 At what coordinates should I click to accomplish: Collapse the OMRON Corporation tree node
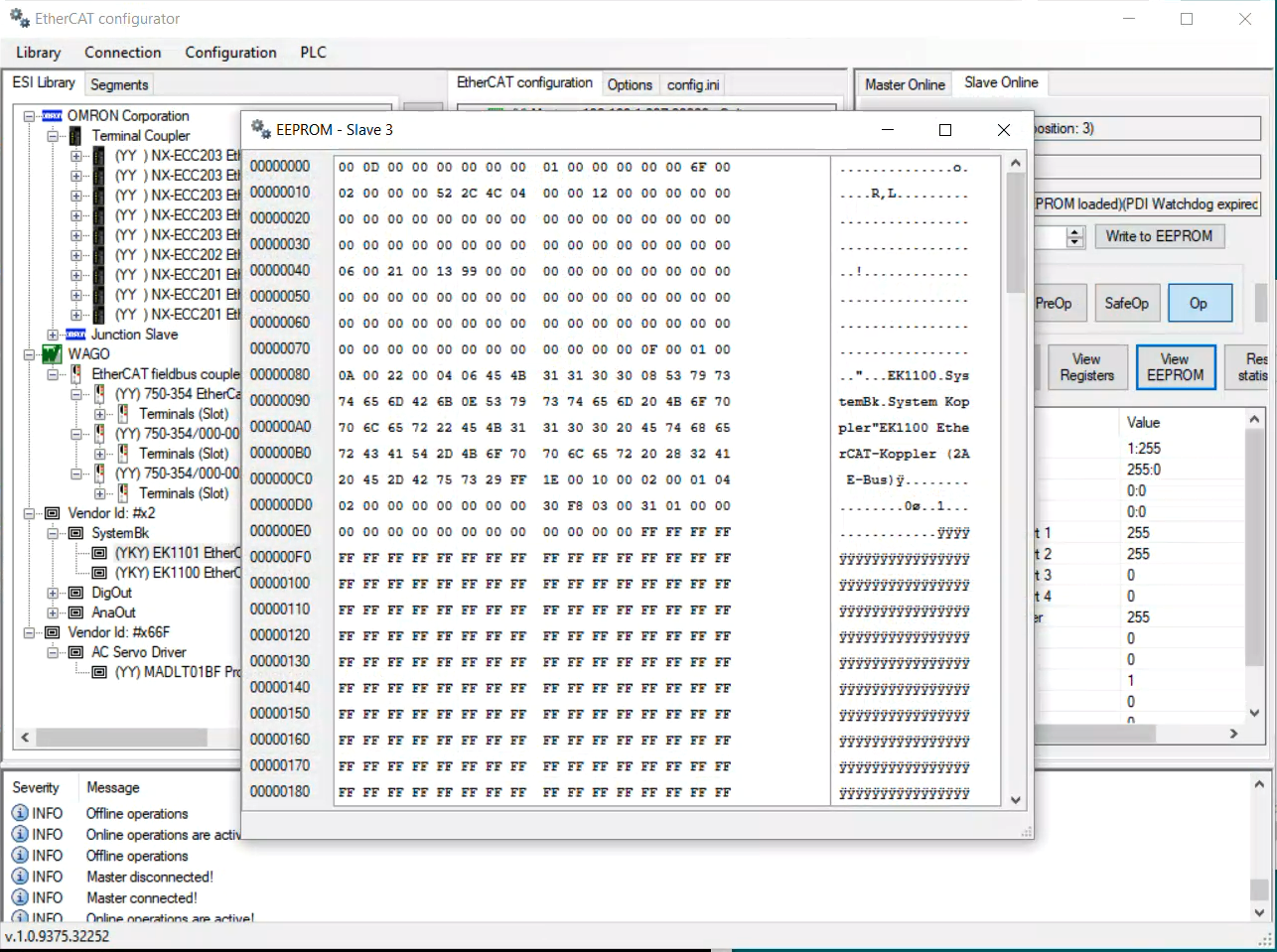29,116
